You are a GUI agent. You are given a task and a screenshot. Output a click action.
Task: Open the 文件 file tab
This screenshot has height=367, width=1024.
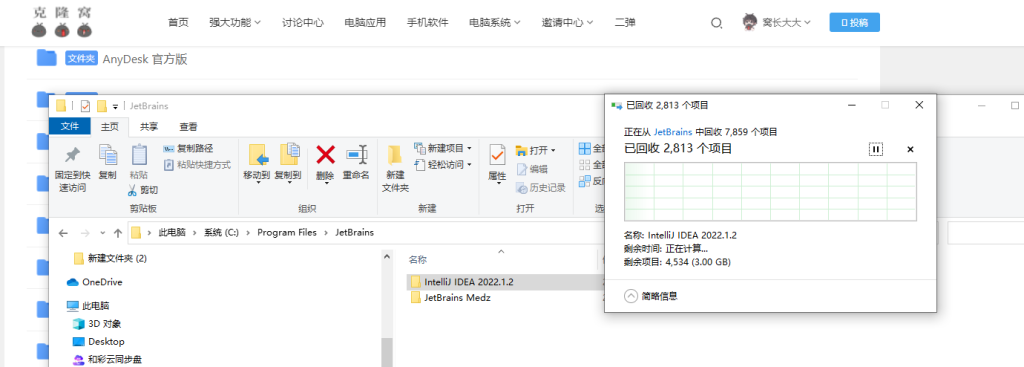(x=69, y=126)
